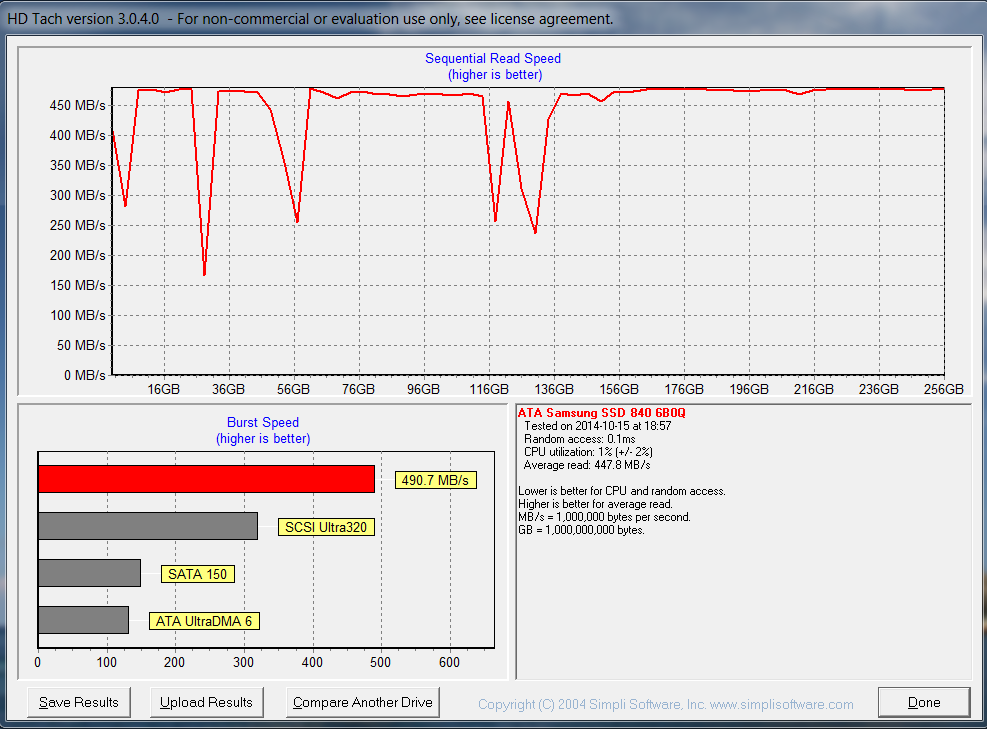The width and height of the screenshot is (987, 729).
Task: Click the 0 MB/s axis label
Action: pyautogui.click(x=84, y=375)
